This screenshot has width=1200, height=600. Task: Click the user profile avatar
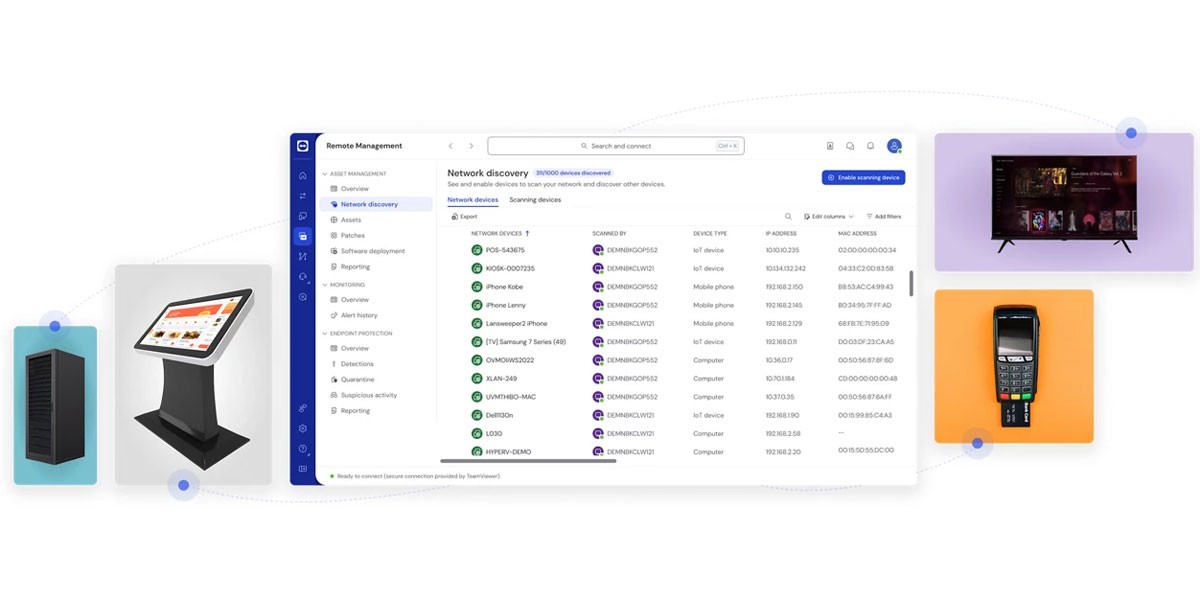click(894, 146)
